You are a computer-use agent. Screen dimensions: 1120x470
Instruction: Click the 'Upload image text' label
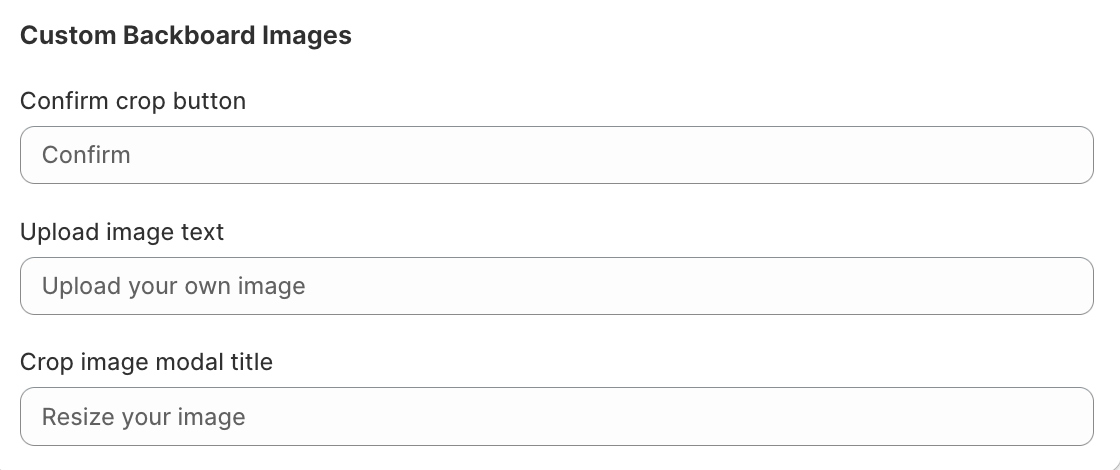(122, 232)
